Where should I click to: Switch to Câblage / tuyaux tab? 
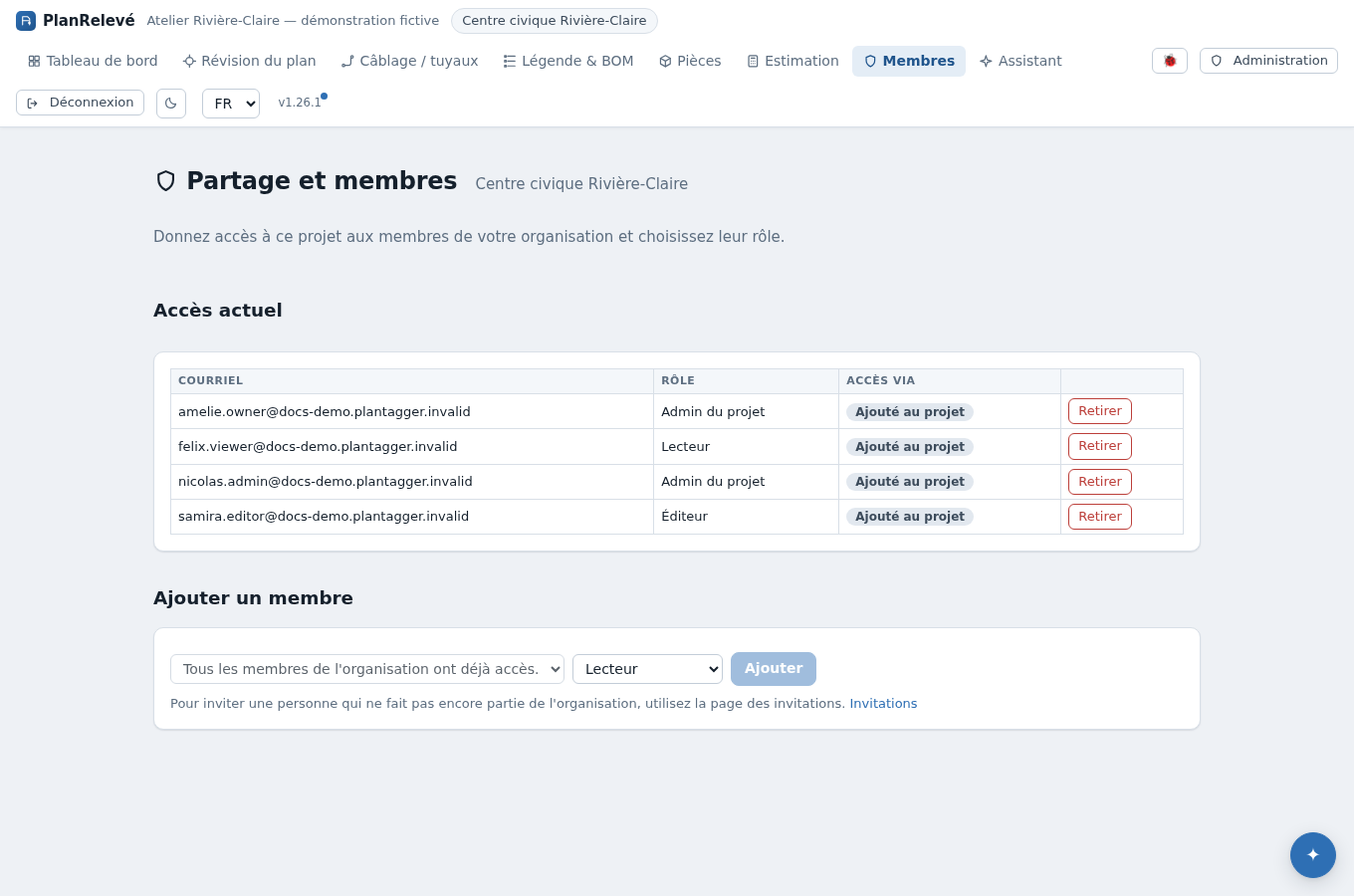tap(410, 61)
